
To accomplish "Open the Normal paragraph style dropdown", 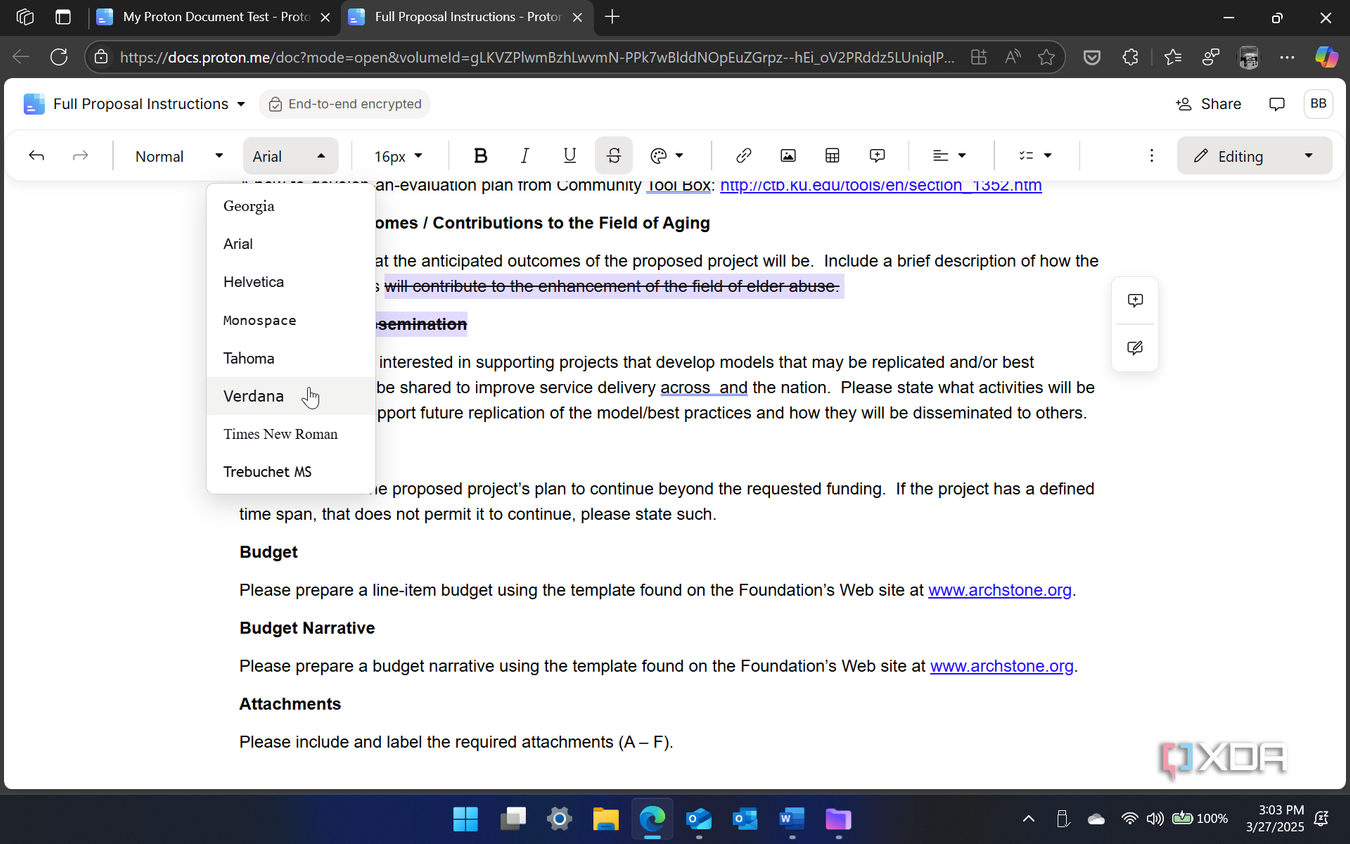I will [x=178, y=156].
